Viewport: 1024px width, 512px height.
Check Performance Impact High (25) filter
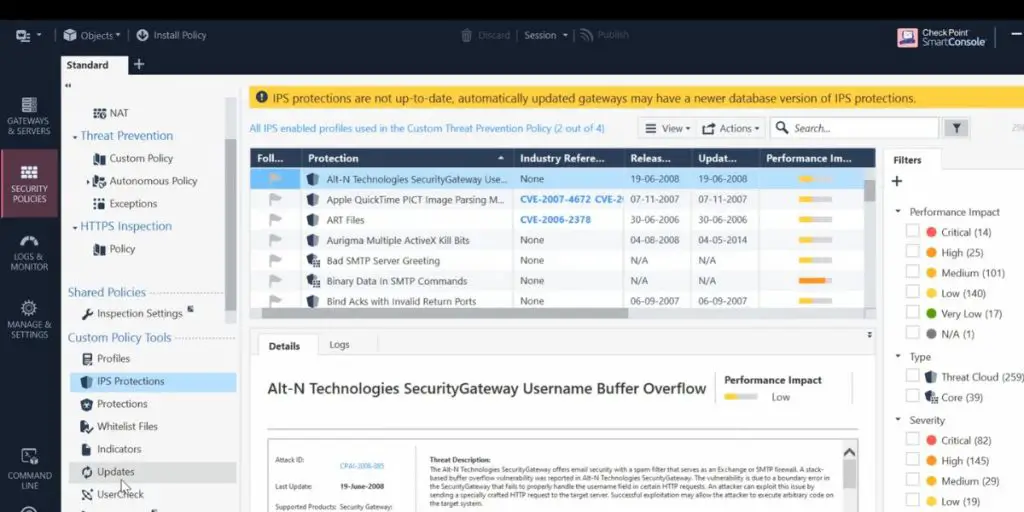click(912, 251)
